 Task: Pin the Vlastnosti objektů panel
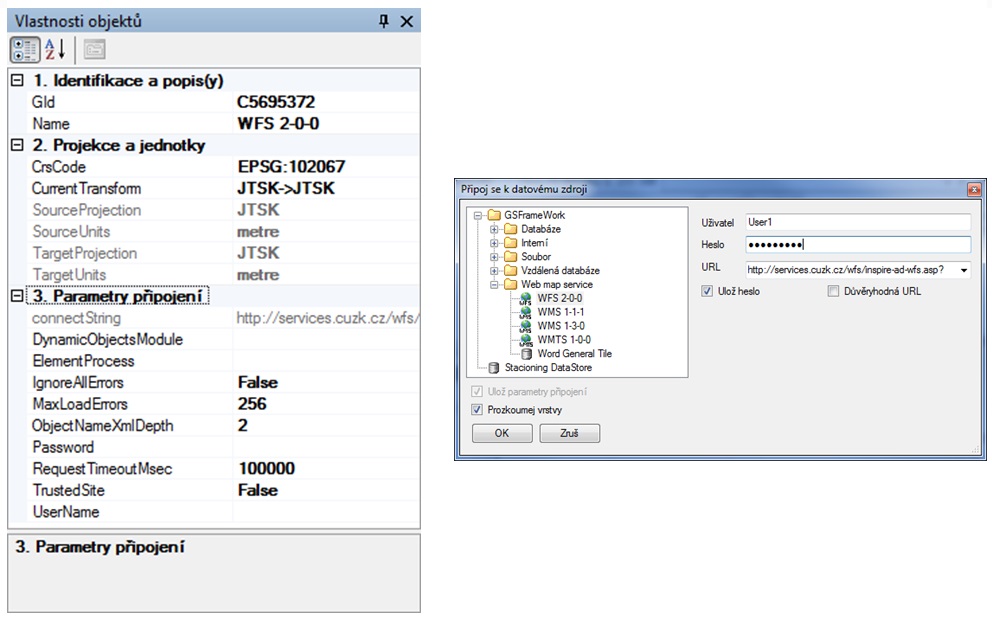384,21
